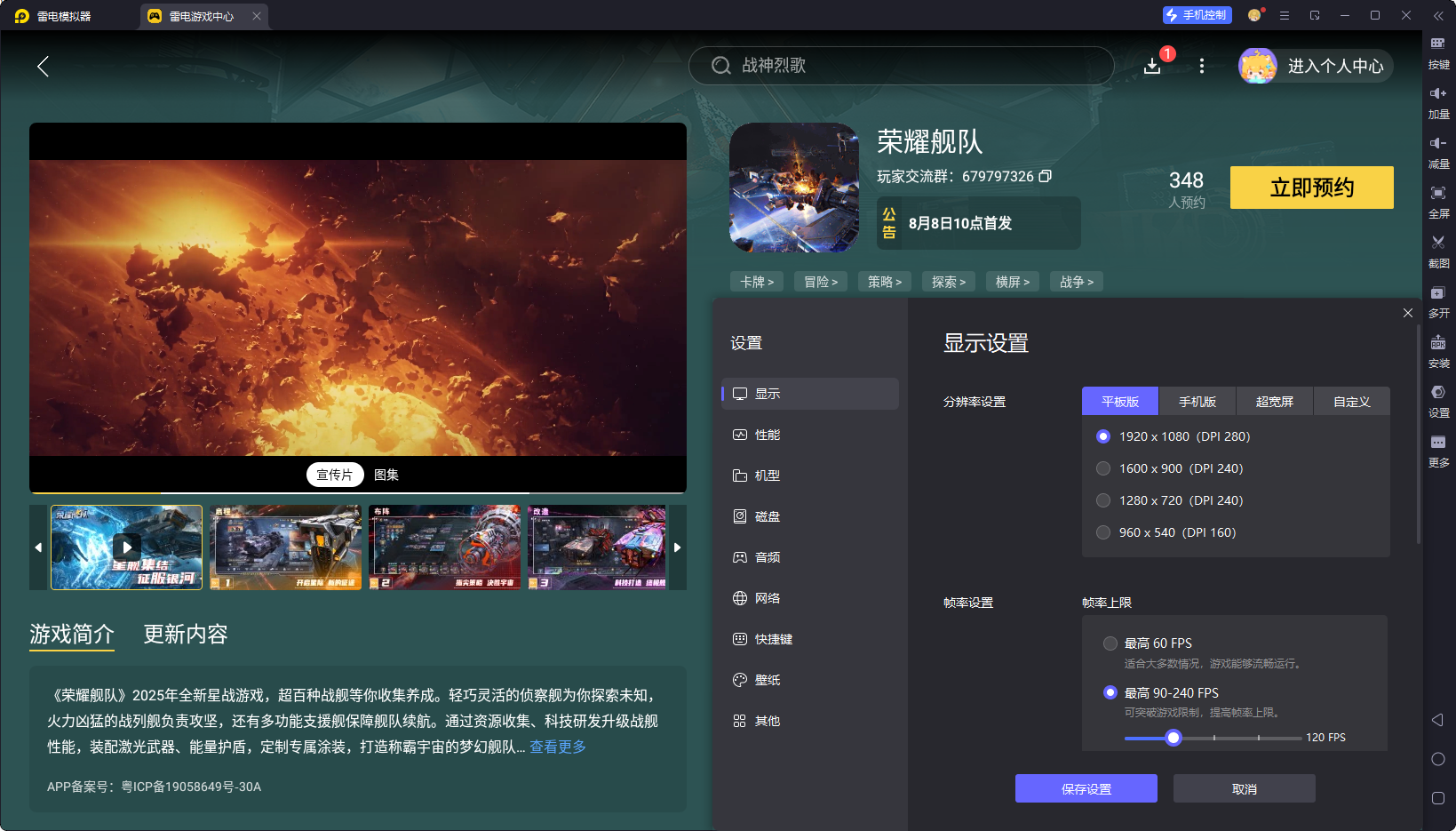Image resolution: width=1456 pixels, height=831 pixels.
Task: Click the Android home circle button
Action: coord(1438,759)
